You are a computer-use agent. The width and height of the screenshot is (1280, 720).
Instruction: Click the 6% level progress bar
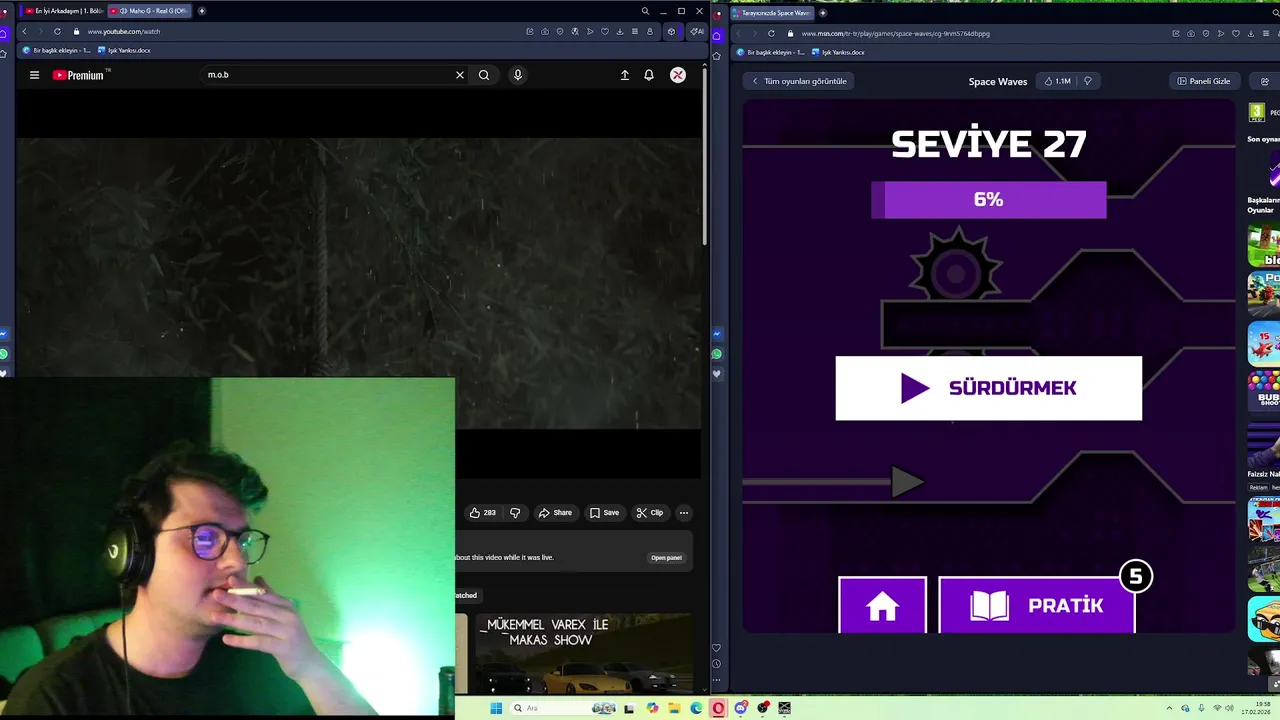click(988, 200)
